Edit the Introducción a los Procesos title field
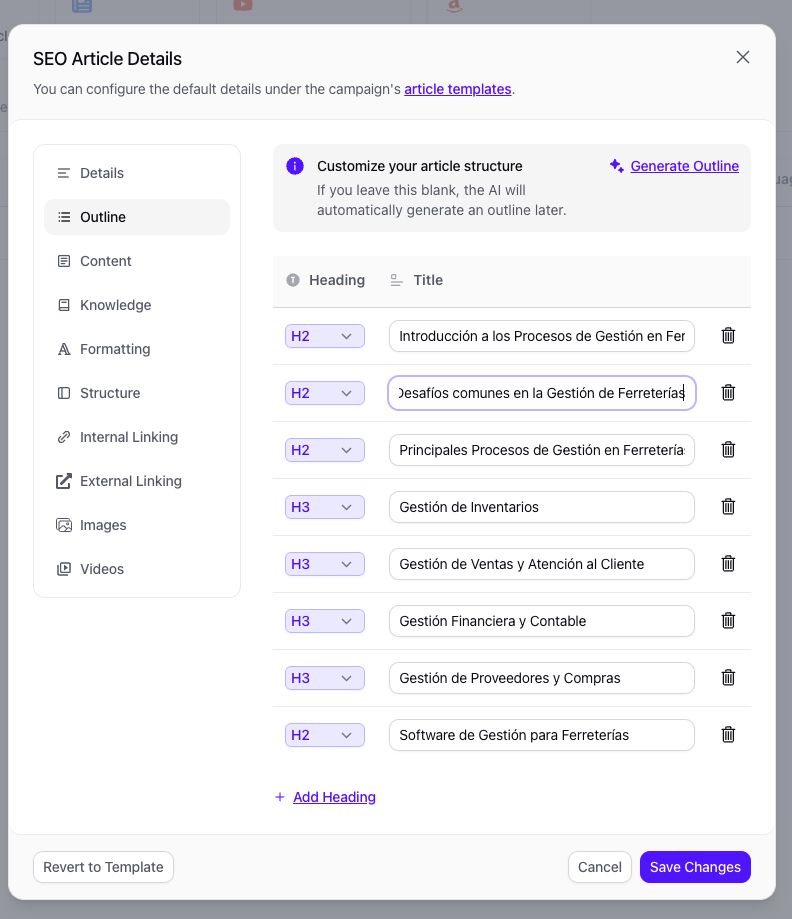This screenshot has height=919, width=792. click(x=542, y=336)
